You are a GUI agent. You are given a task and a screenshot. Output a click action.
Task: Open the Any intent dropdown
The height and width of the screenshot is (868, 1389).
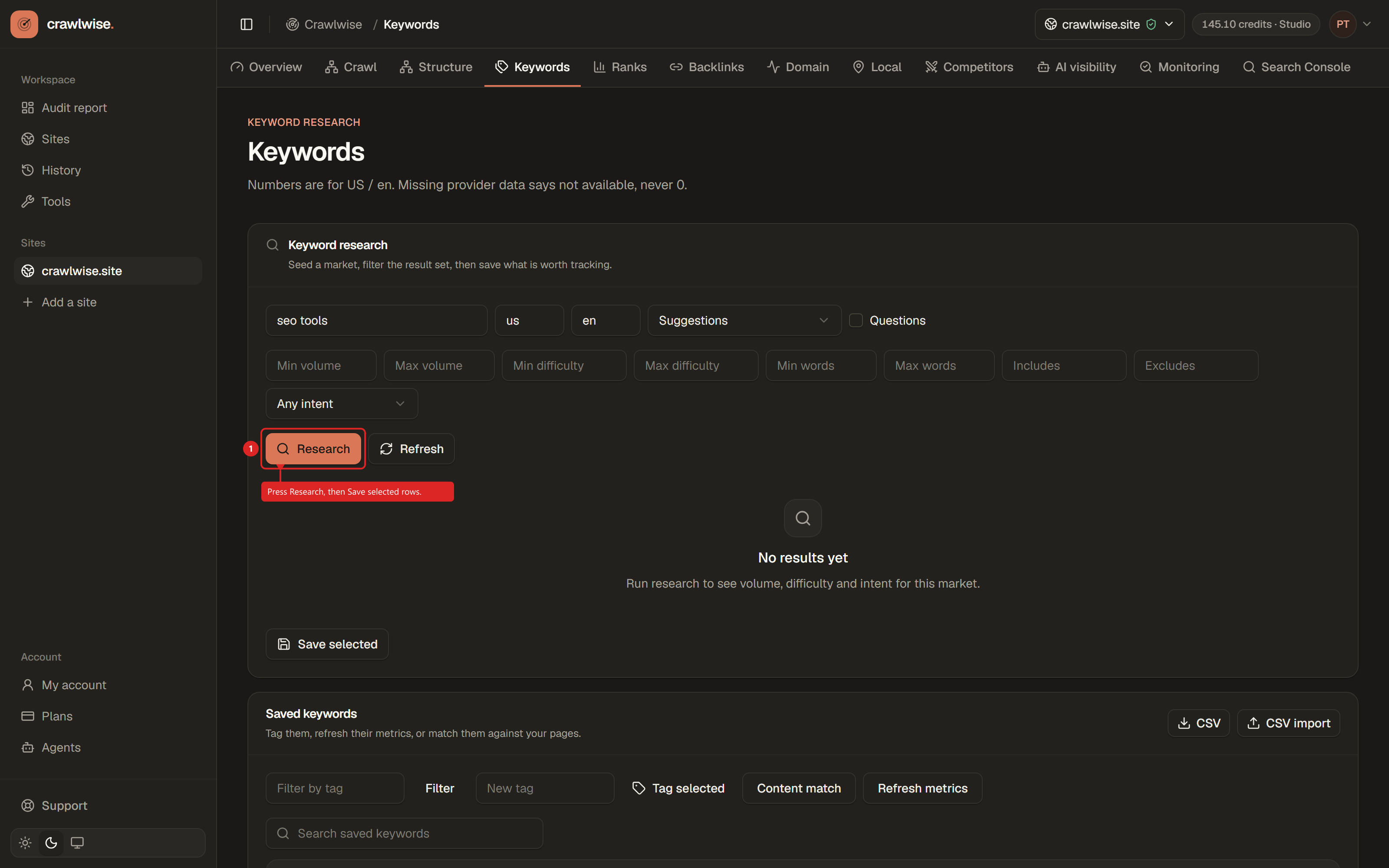pos(342,404)
